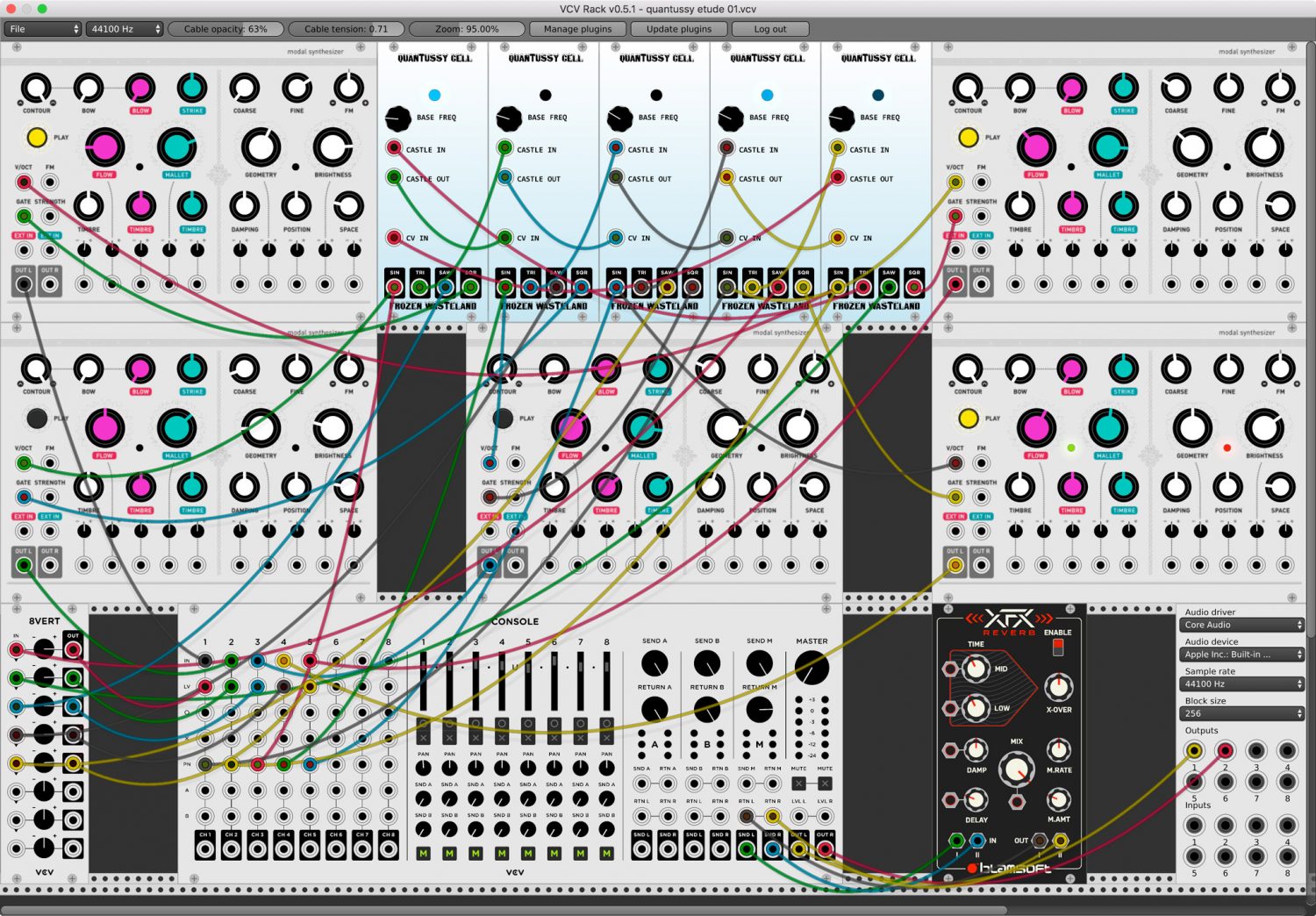Click the Manage plugins button
The image size is (1316, 916).
point(577,29)
